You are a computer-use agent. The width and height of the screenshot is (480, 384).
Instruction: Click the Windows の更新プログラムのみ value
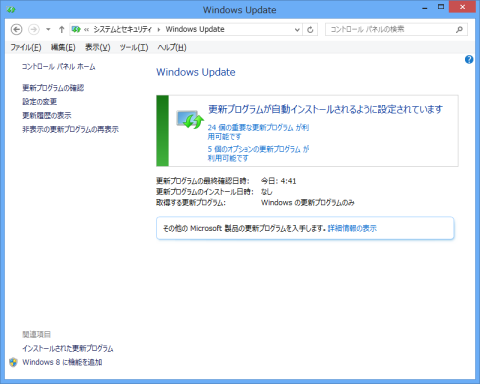[x=308, y=203]
